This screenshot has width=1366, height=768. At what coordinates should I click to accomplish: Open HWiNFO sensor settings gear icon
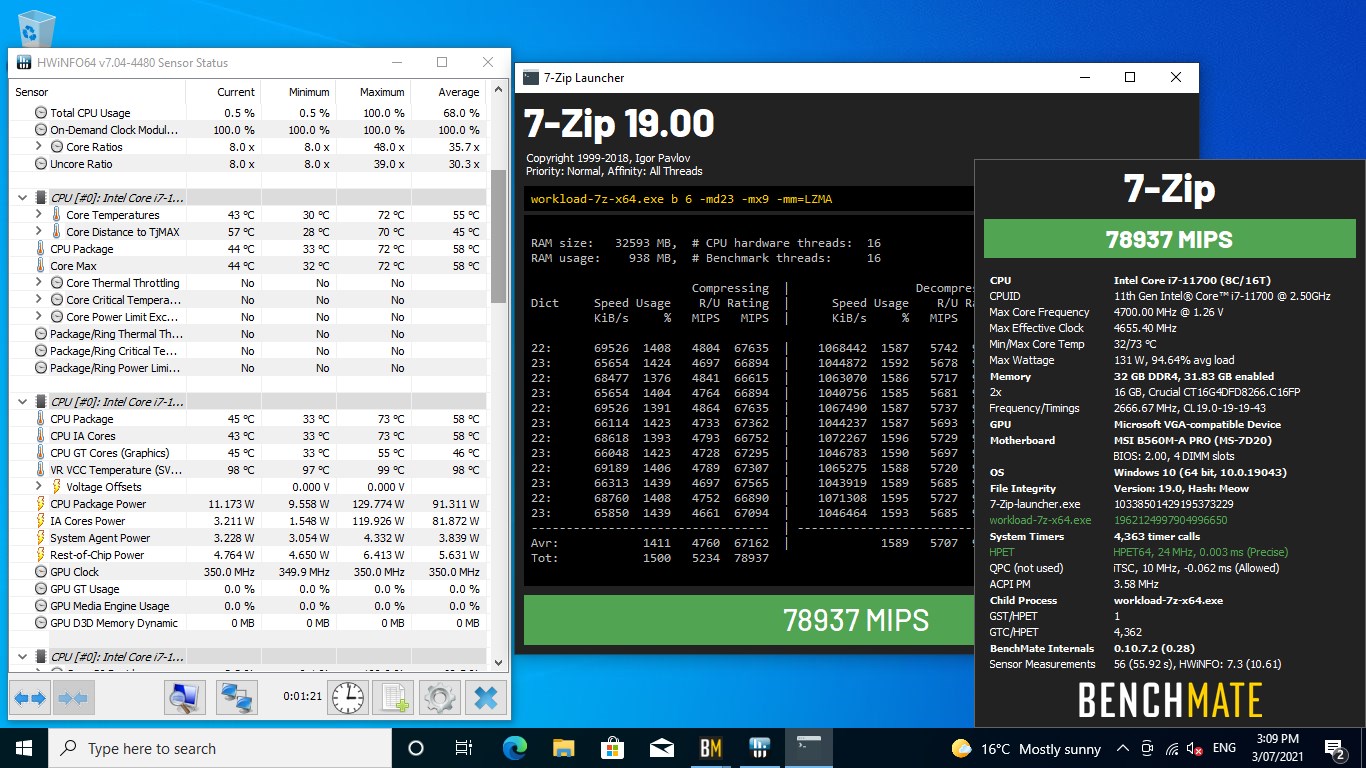pos(439,698)
